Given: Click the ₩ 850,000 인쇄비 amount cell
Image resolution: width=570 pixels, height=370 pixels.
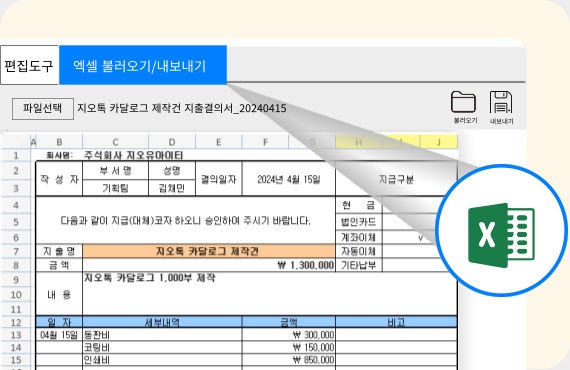Looking at the screenshot, I should pos(289,359).
